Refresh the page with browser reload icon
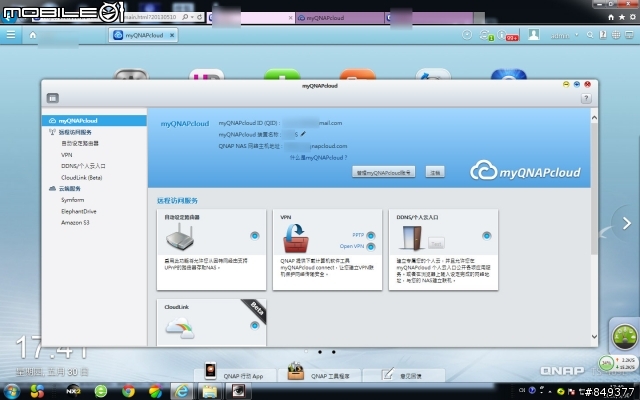 tap(199, 17)
